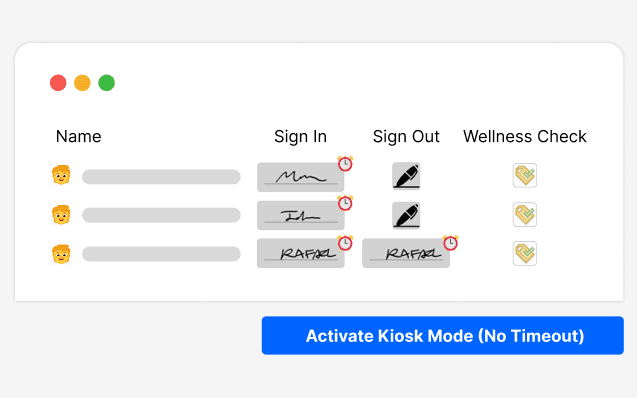This screenshot has width=637, height=398.
Task: Click alarm clock on first sign-in signature
Action: (x=345, y=164)
